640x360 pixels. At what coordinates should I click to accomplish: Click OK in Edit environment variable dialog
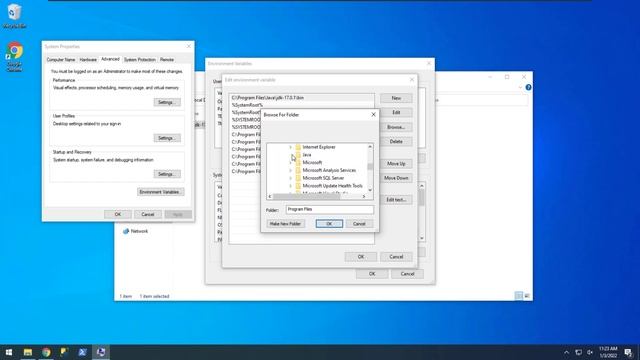[361, 257]
